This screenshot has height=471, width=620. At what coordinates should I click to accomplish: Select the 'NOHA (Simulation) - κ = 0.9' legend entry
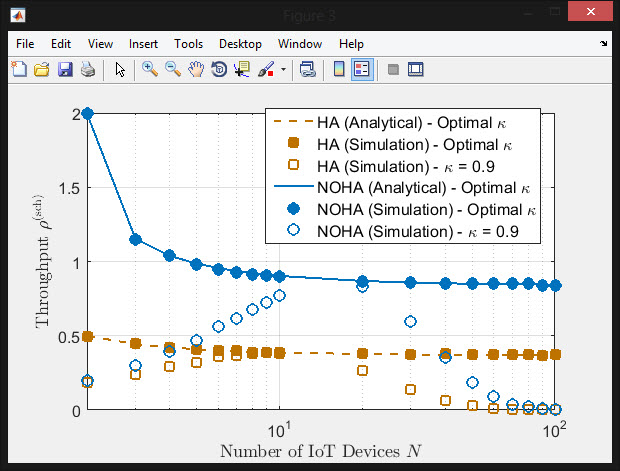click(x=403, y=231)
